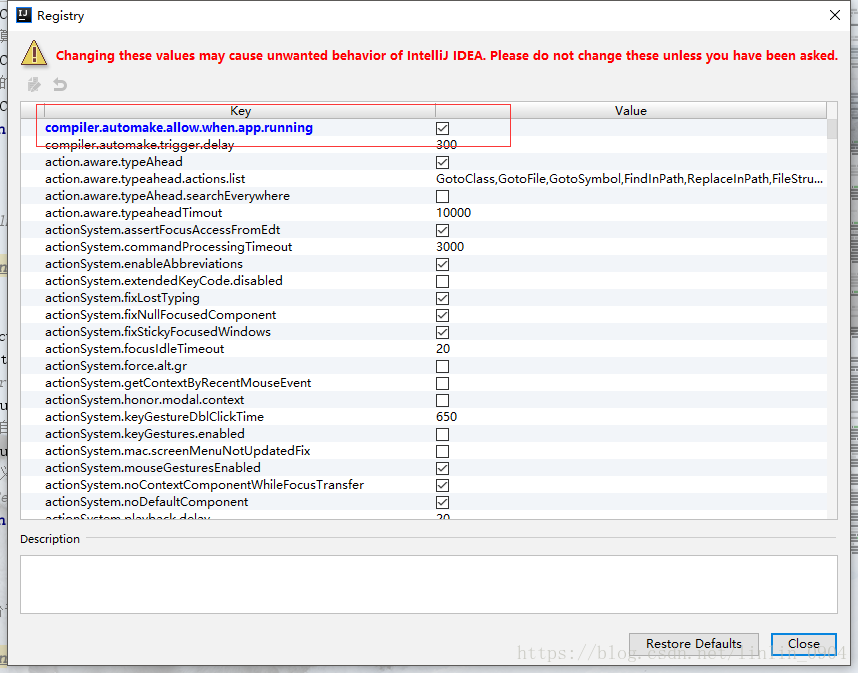Select actionSystem.focusIdleTimeout key

pyautogui.click(x=135, y=349)
